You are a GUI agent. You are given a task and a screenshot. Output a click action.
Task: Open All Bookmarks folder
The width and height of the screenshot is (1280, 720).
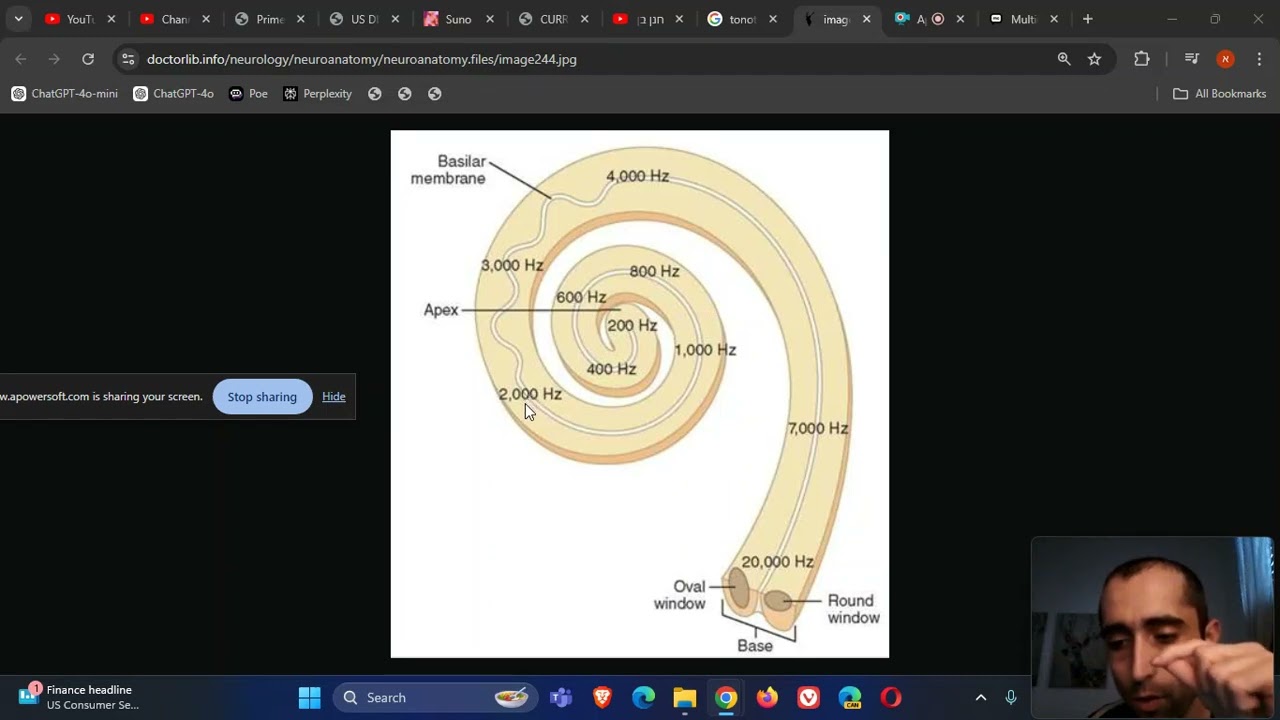[1220, 93]
